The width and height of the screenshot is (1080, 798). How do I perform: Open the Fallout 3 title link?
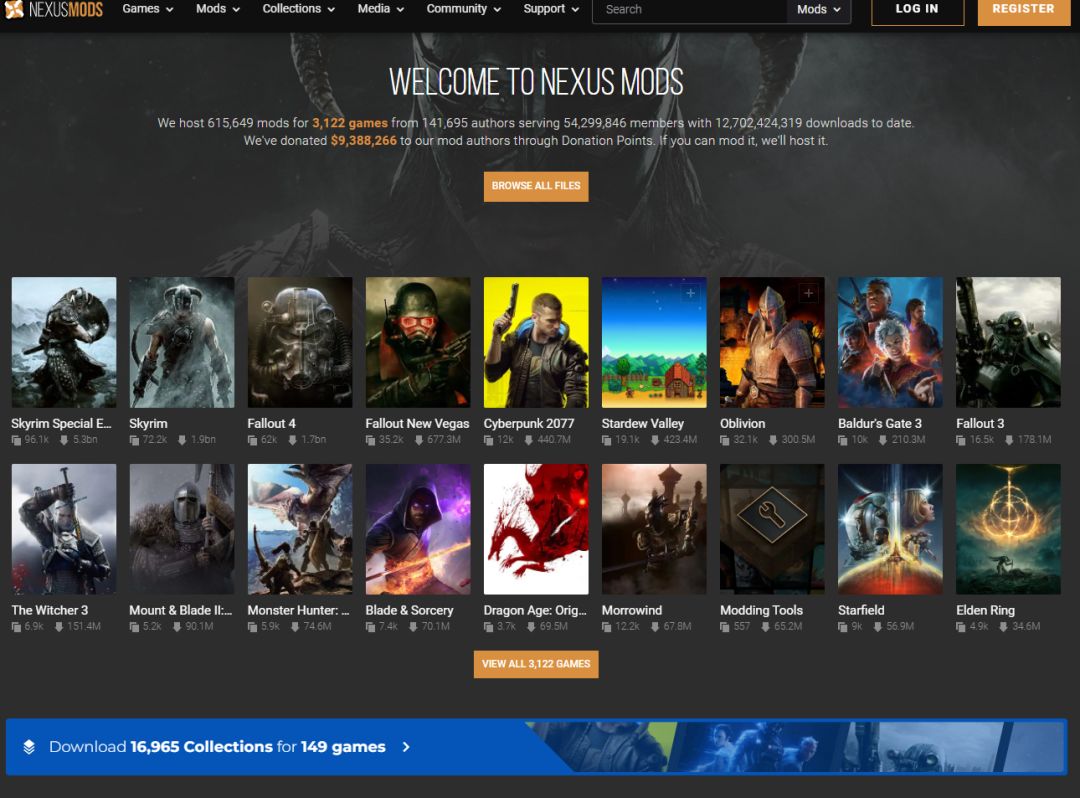pyautogui.click(x=980, y=423)
